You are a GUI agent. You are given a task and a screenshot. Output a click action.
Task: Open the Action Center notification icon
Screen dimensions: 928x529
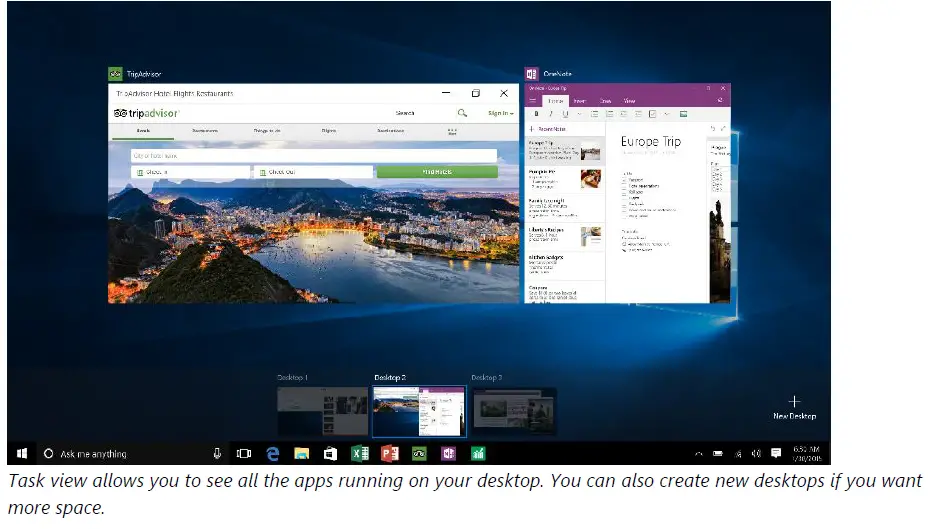coord(776,454)
